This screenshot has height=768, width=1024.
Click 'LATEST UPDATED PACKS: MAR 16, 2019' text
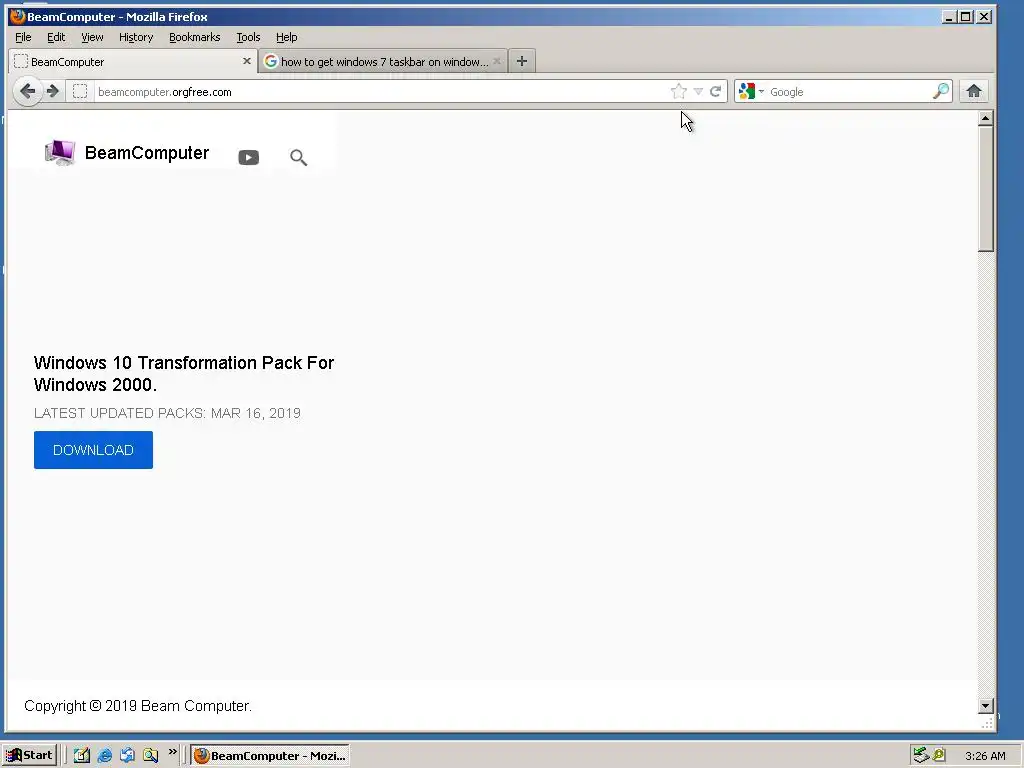pos(167,413)
